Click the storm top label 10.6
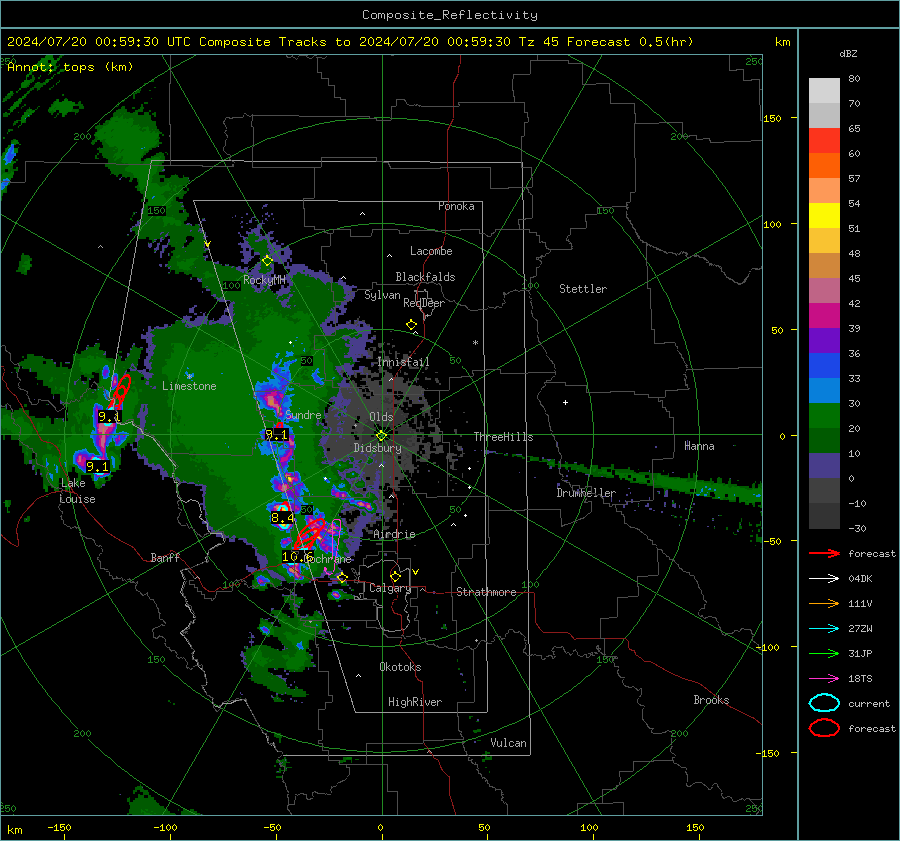900x841 pixels. point(297,556)
